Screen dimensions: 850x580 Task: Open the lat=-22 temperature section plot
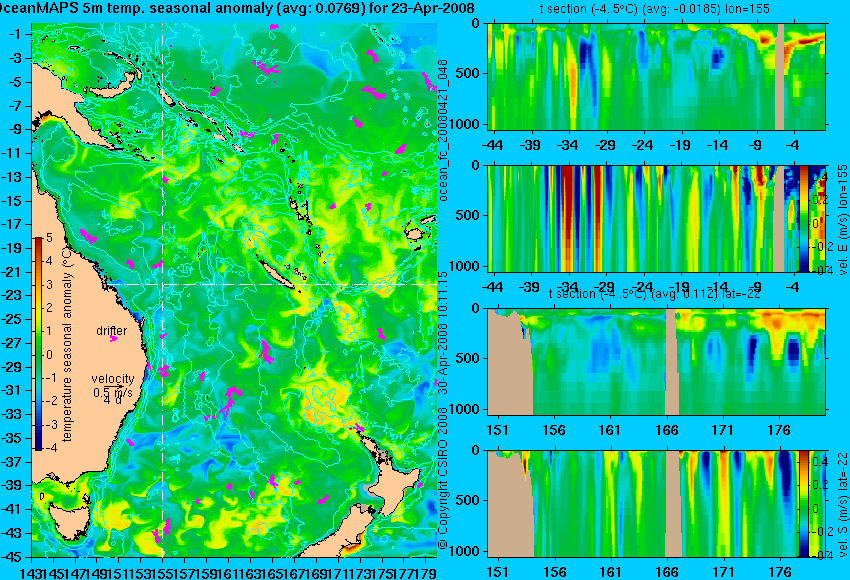(656, 362)
